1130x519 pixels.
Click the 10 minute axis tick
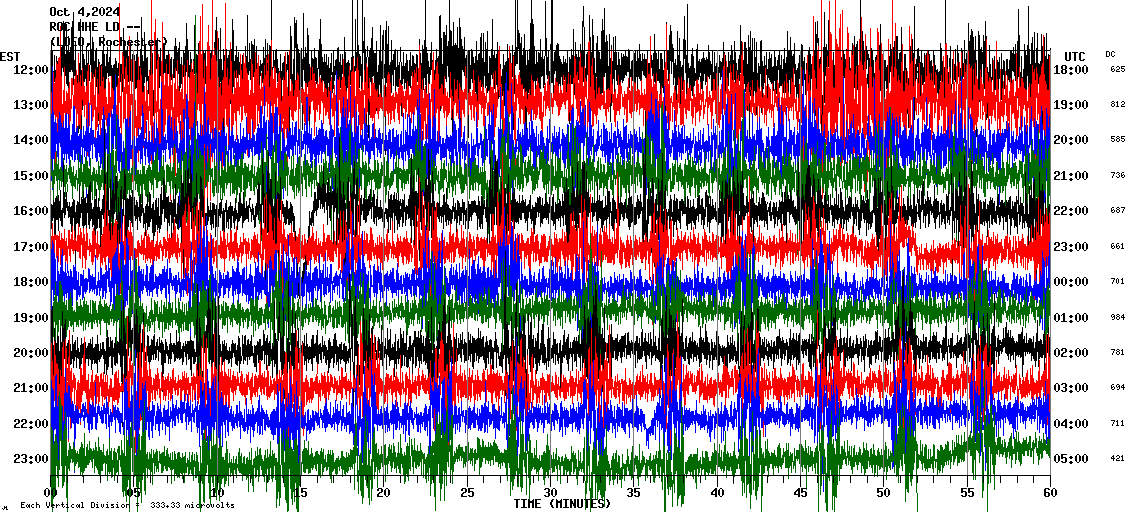pyautogui.click(x=217, y=493)
